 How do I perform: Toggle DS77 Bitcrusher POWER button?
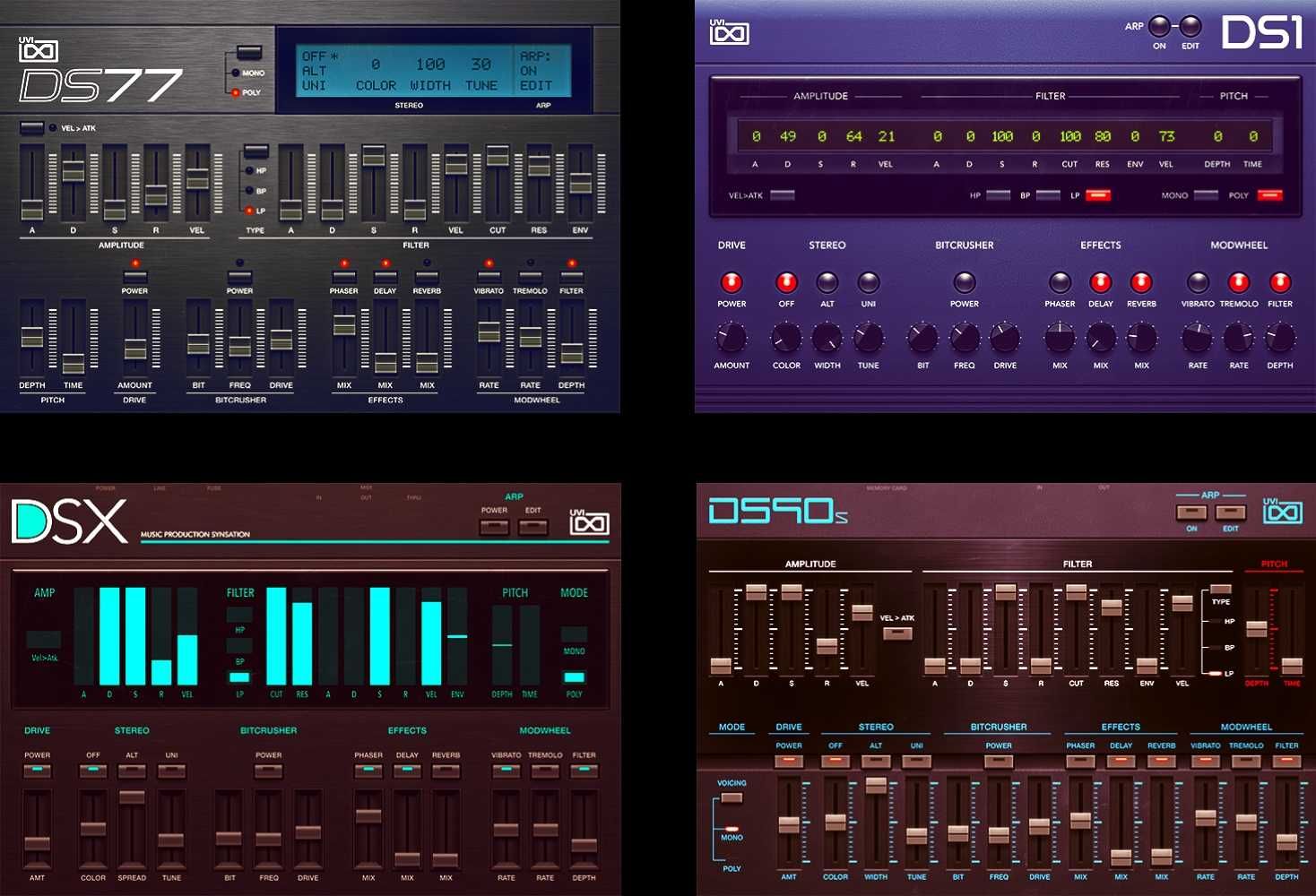point(239,277)
